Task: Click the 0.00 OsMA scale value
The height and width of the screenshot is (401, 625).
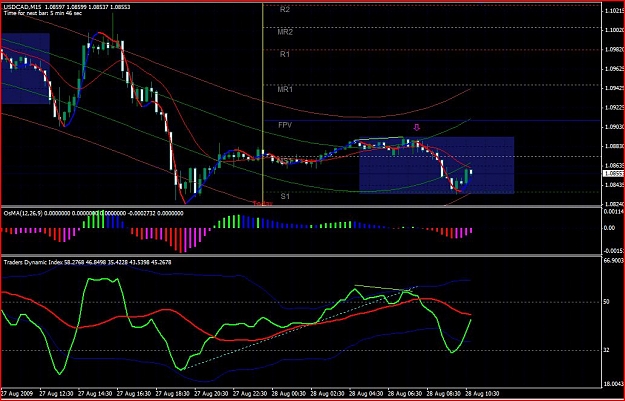Action: [609, 228]
